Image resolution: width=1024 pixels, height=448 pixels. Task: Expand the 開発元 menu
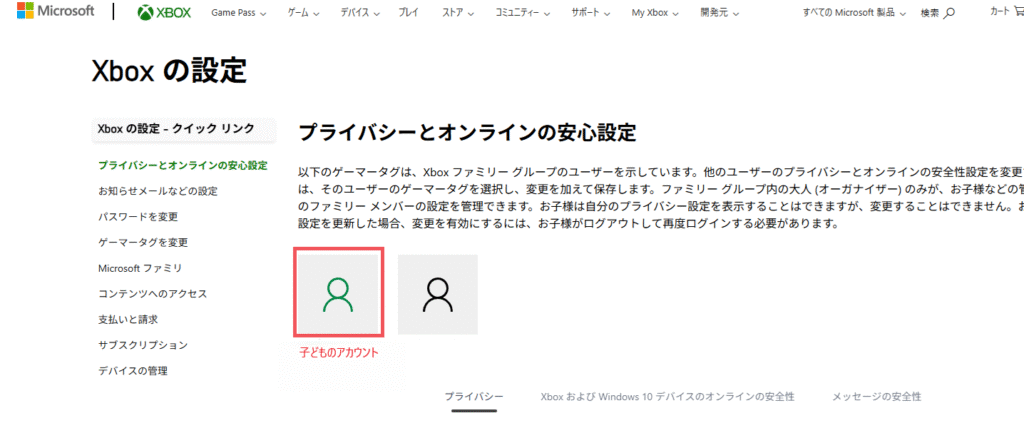[x=720, y=13]
